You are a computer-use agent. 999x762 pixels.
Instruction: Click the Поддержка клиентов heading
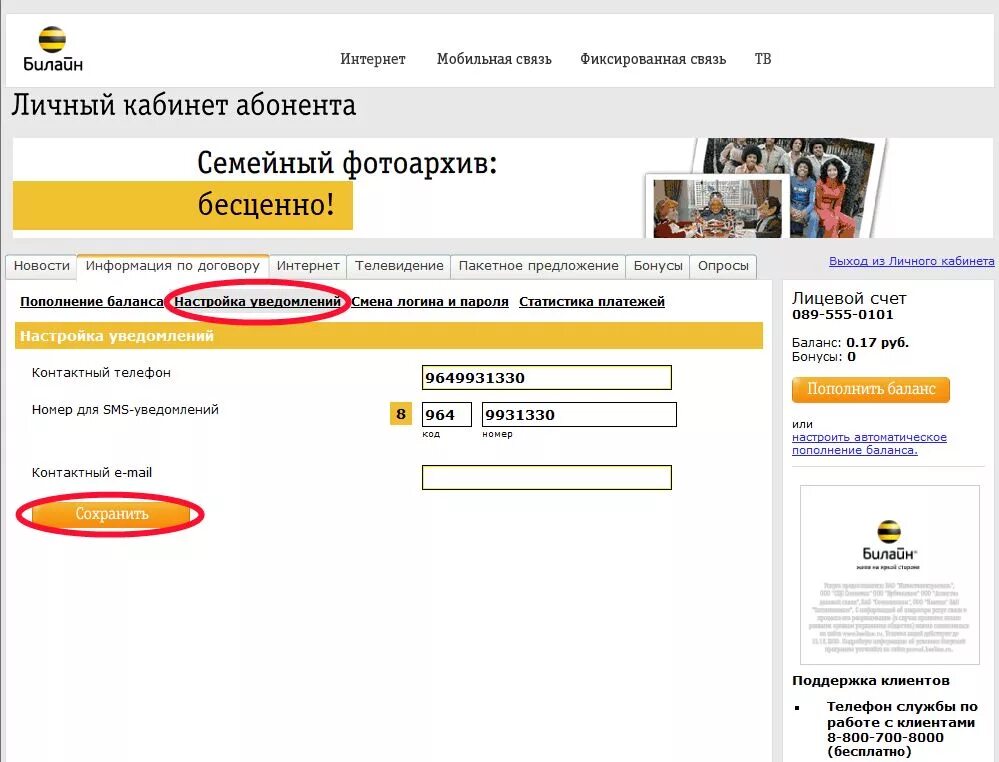(x=870, y=680)
